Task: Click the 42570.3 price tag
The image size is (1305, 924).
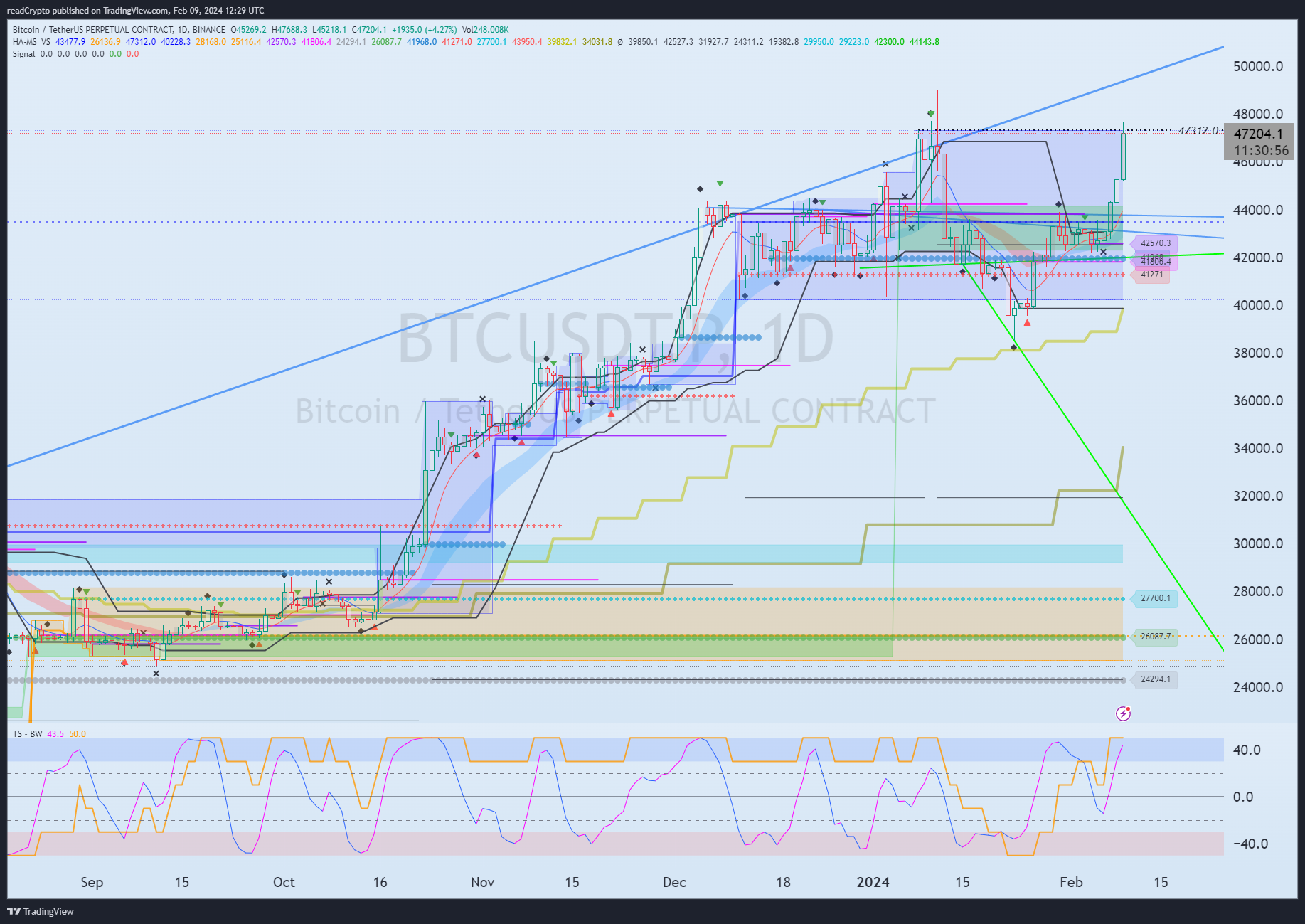Action: 1155,243
